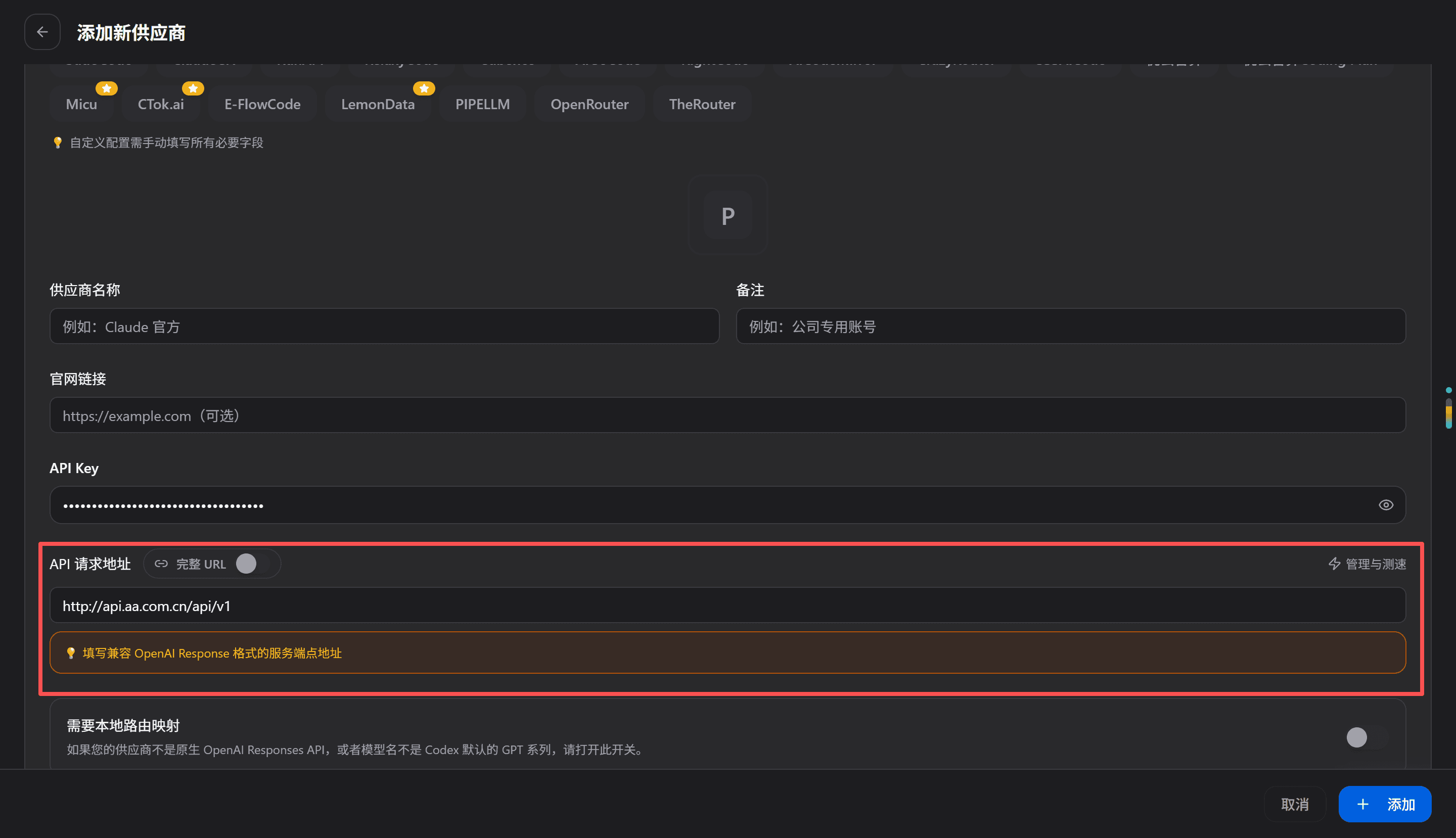Click plus icon on 添加 button
This screenshot has height=838, width=1456.
[1363, 804]
